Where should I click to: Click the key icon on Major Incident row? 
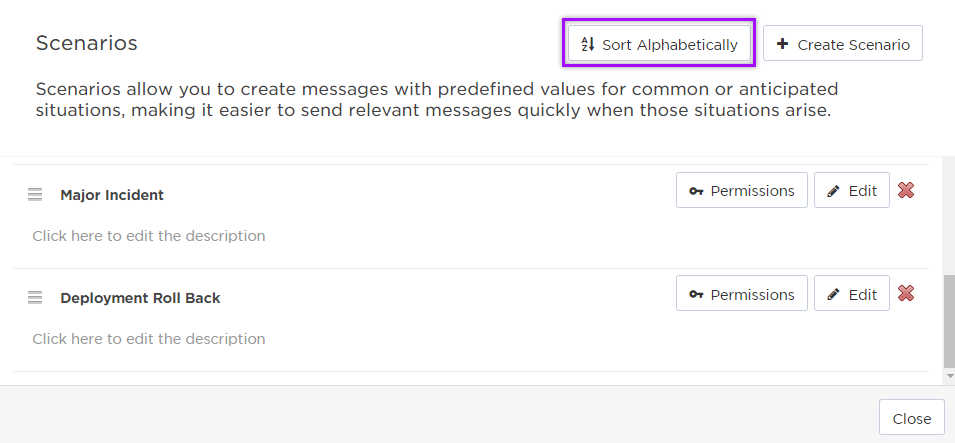pos(696,191)
